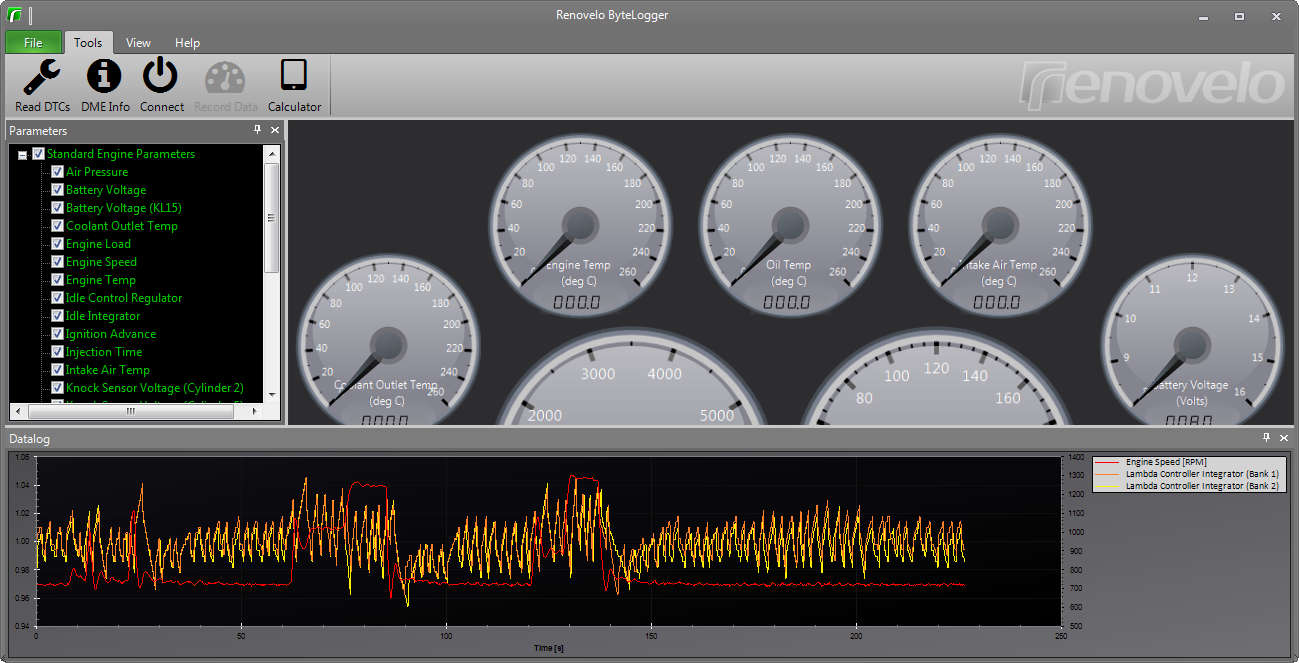Toggle the Engine Temp checkbox

point(57,280)
